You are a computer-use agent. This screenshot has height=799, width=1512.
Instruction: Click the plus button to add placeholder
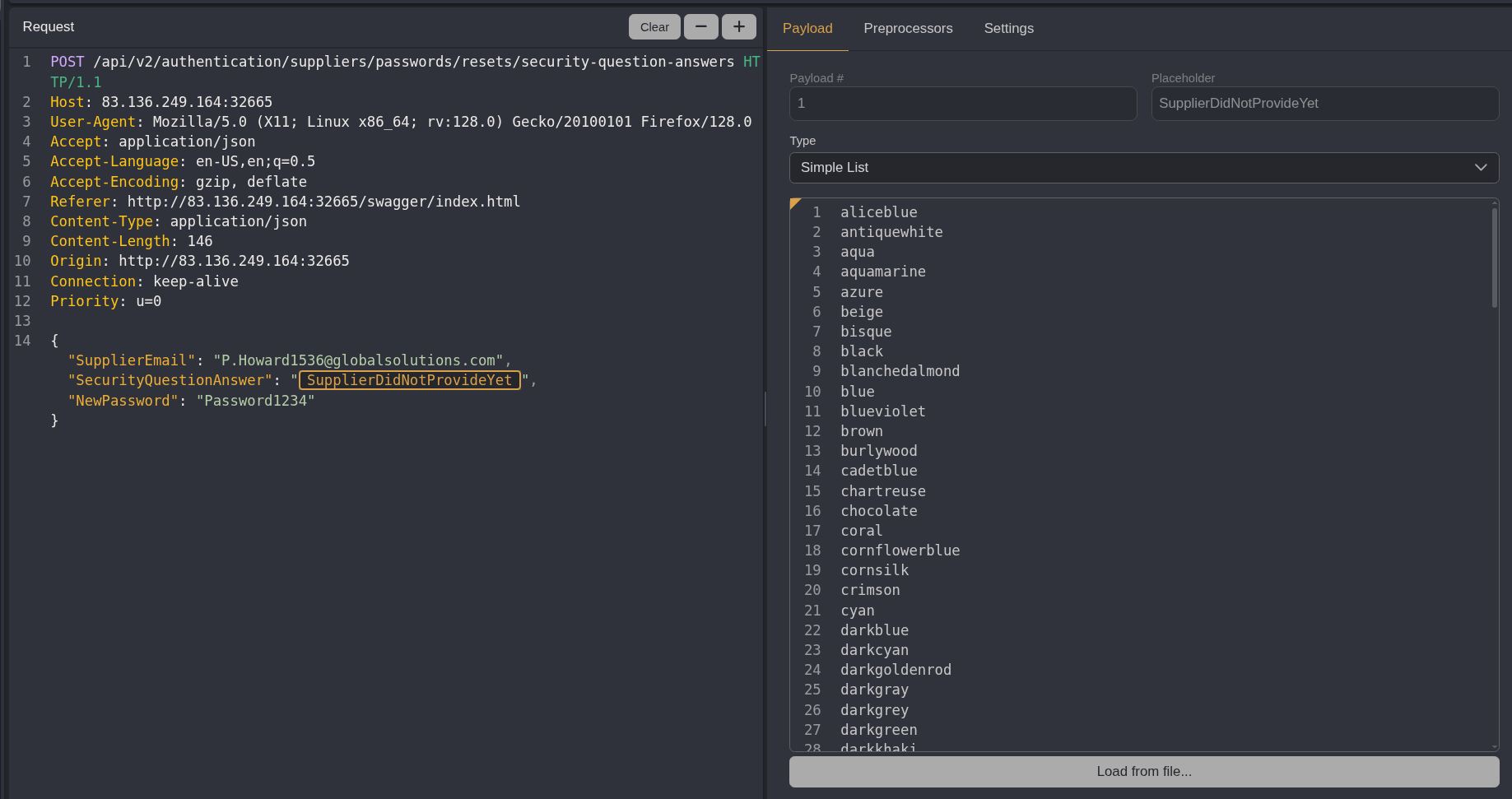(738, 27)
